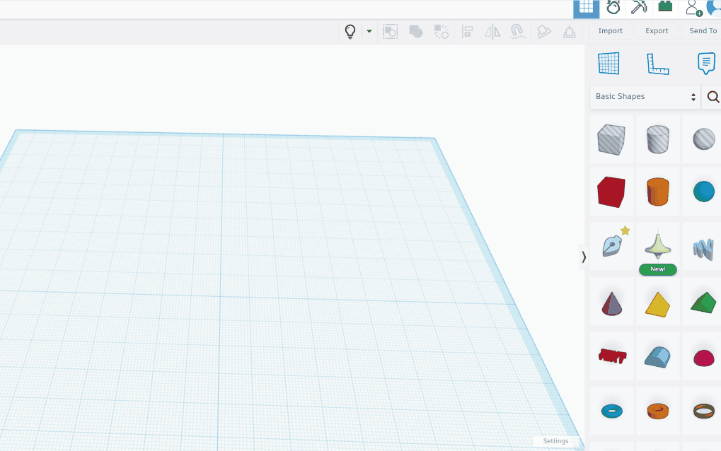Image resolution: width=721 pixels, height=451 pixels.
Task: Select the red Box shape
Action: pyautogui.click(x=611, y=192)
